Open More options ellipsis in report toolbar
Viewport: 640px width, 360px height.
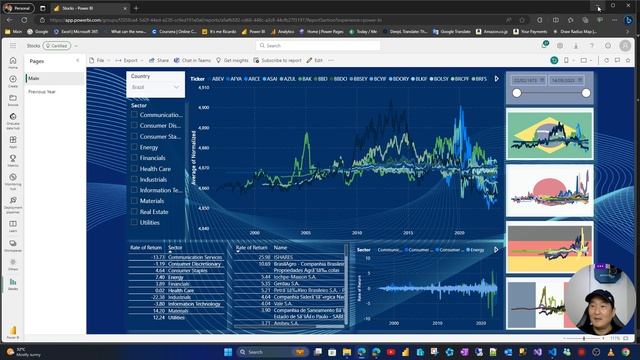click(x=331, y=60)
